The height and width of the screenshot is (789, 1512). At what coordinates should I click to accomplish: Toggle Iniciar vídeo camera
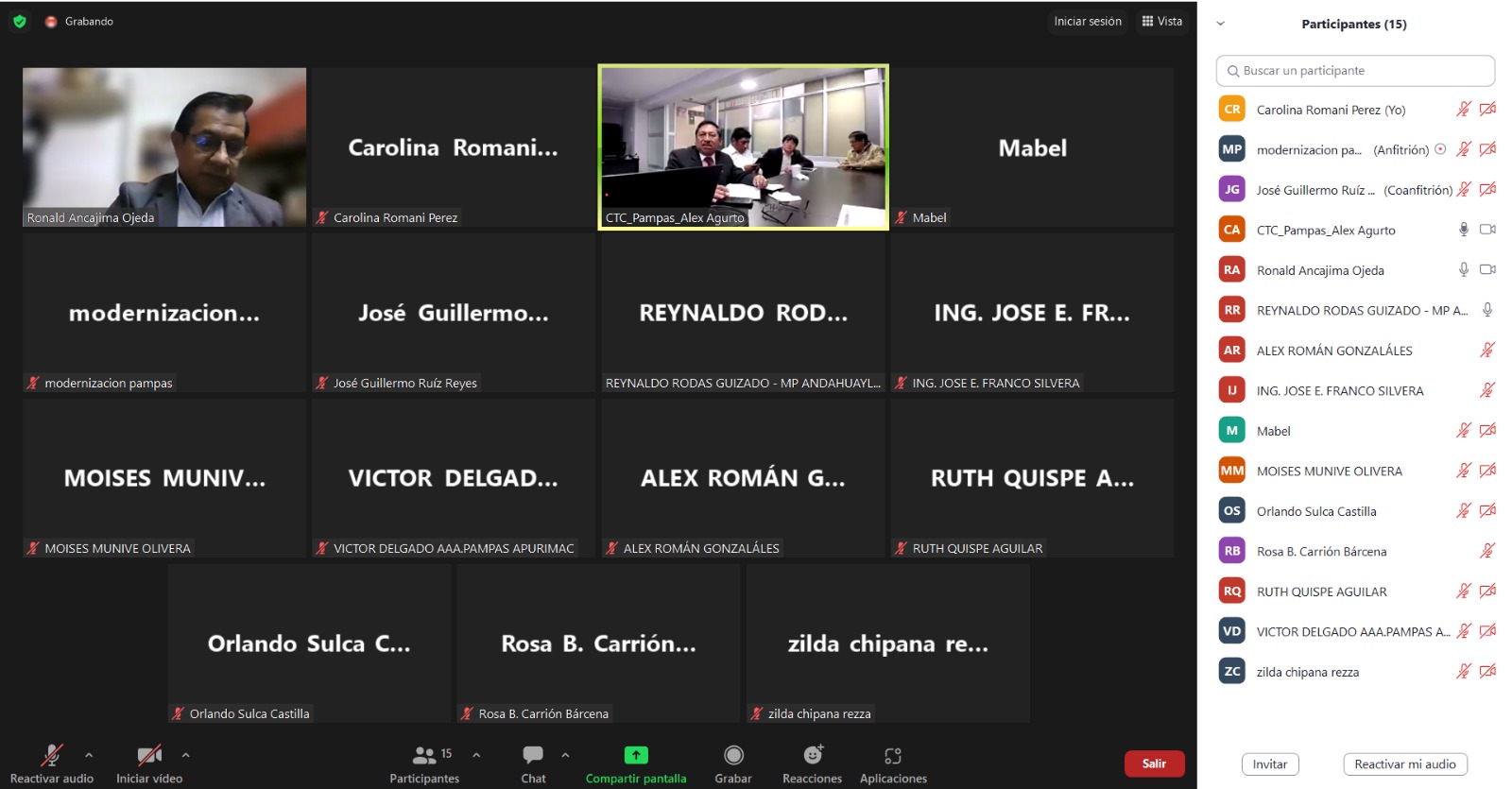148,755
